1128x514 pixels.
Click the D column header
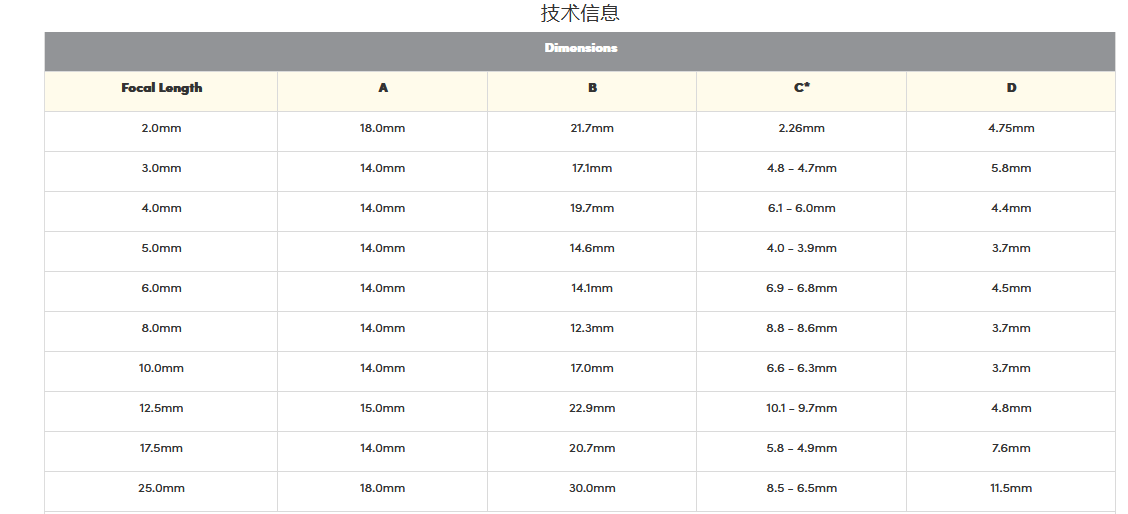click(x=1011, y=88)
